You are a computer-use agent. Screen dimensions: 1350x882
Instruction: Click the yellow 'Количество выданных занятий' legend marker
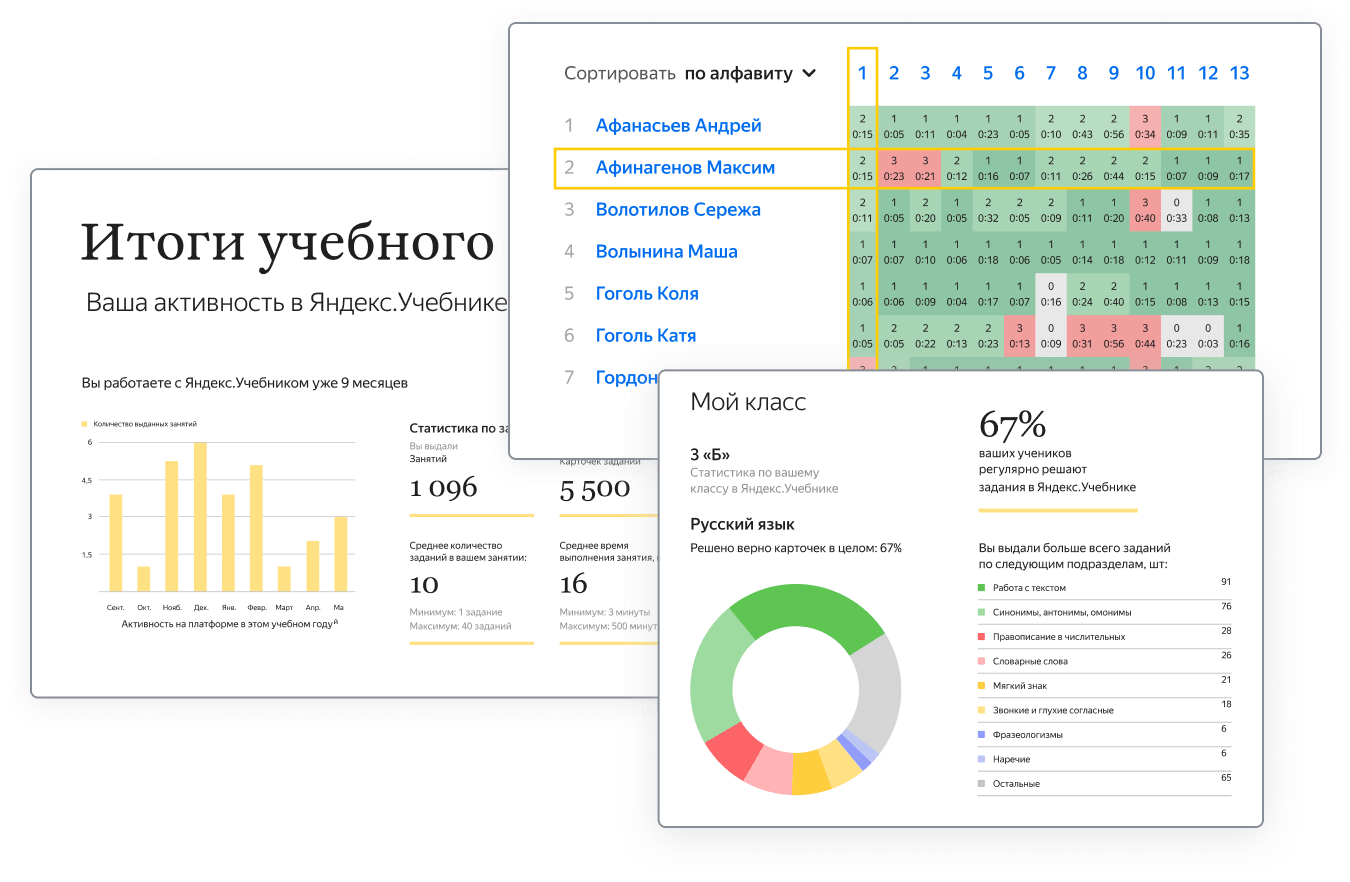click(x=84, y=425)
